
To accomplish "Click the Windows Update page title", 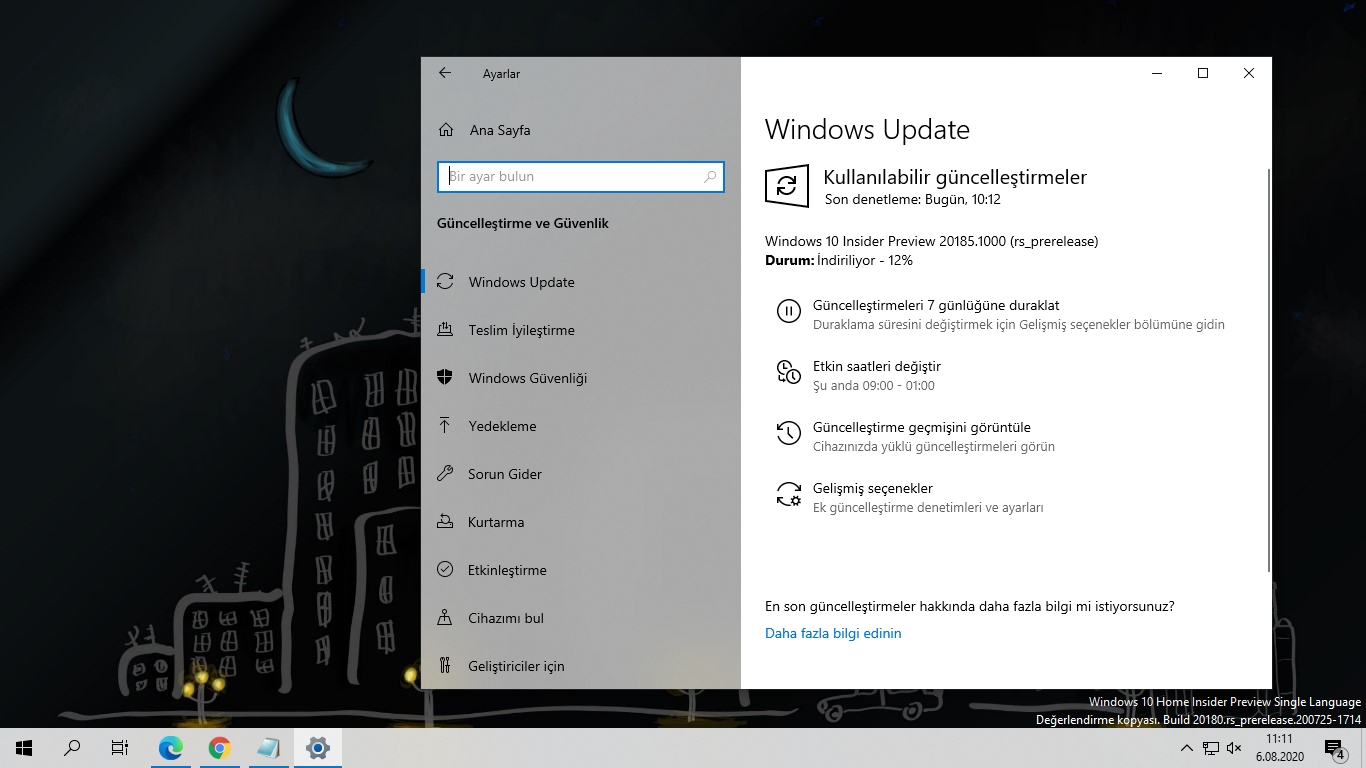I will click(867, 130).
